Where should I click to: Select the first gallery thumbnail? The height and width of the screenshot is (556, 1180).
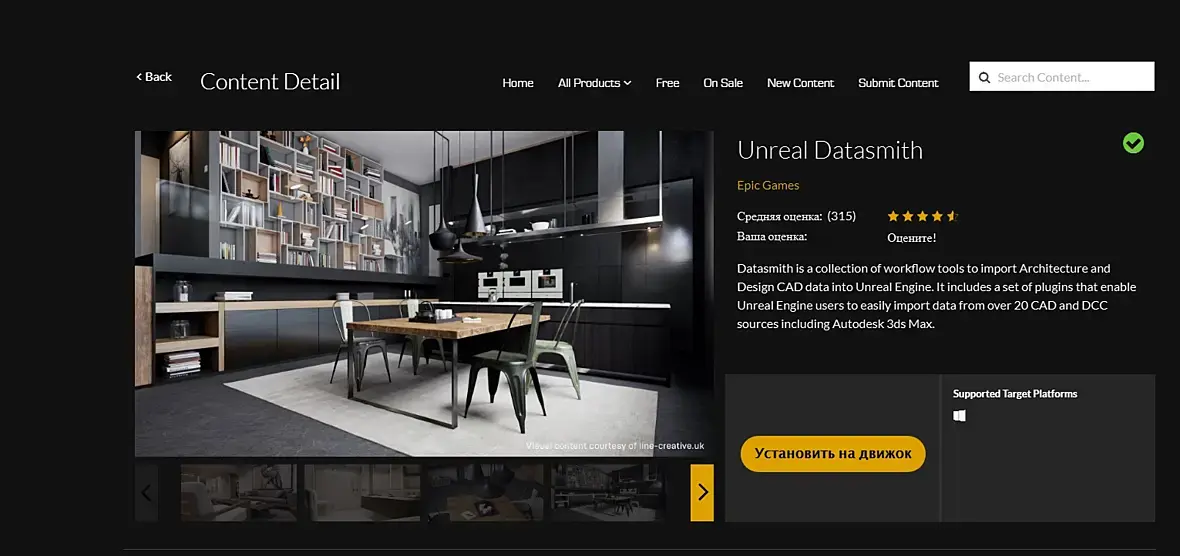239,493
